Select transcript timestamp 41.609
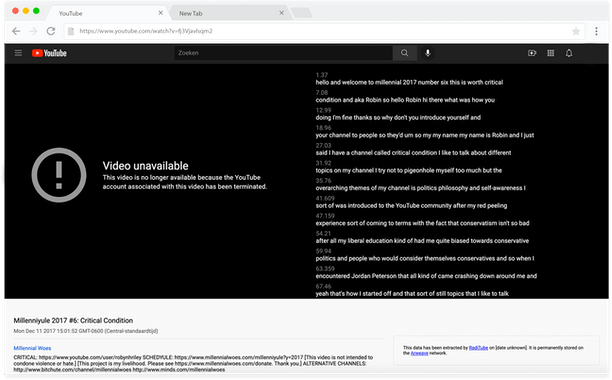 (325, 198)
